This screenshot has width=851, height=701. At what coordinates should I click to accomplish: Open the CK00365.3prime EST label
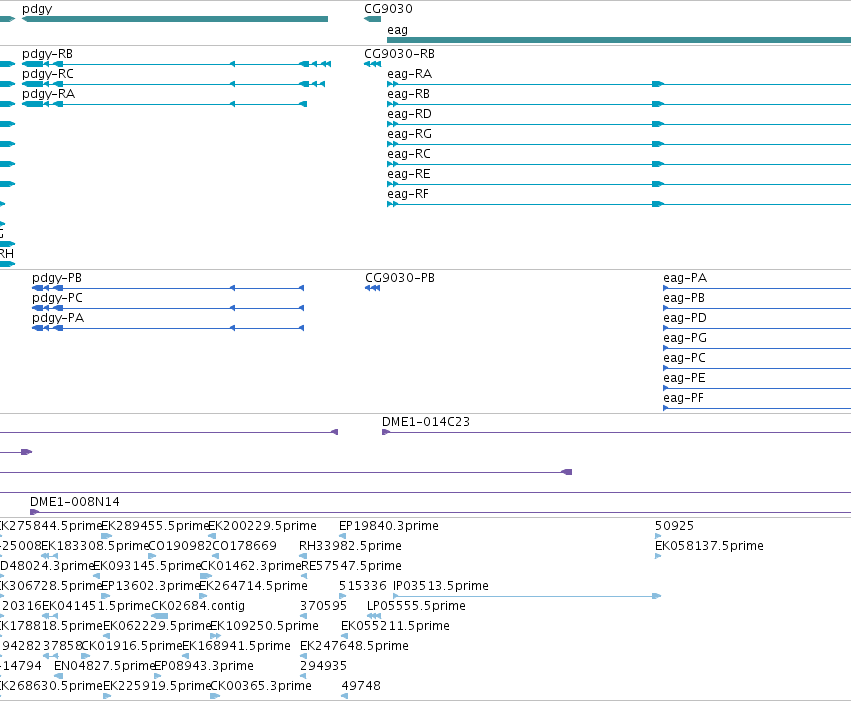click(x=261, y=686)
